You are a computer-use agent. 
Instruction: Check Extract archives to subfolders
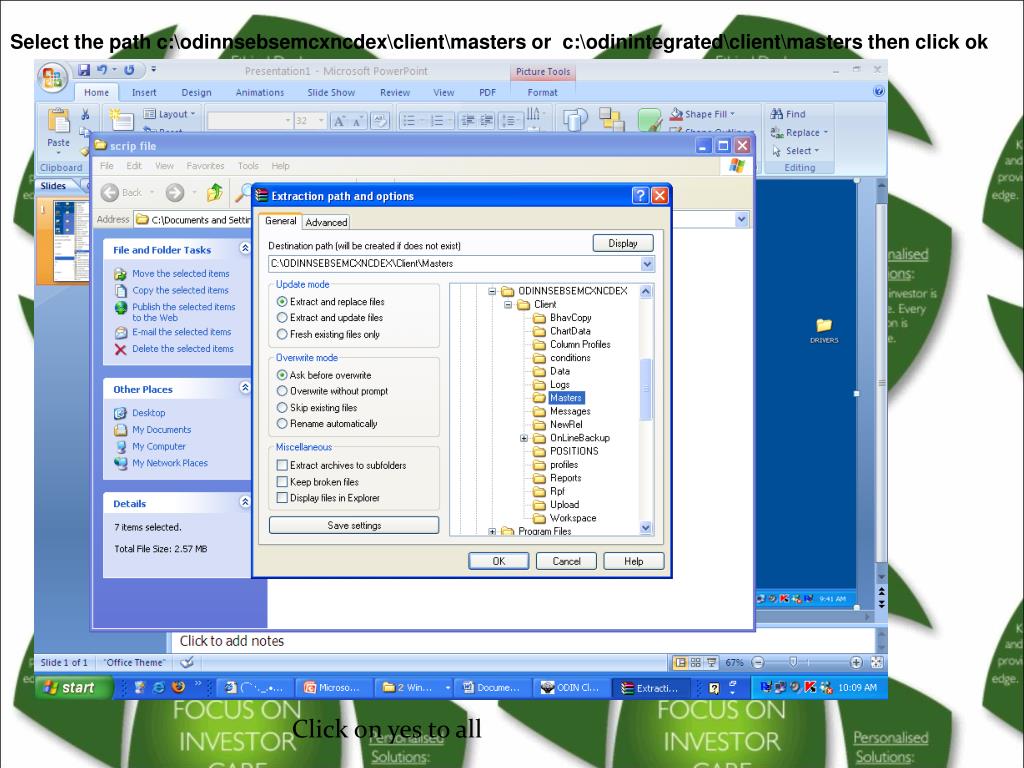282,466
